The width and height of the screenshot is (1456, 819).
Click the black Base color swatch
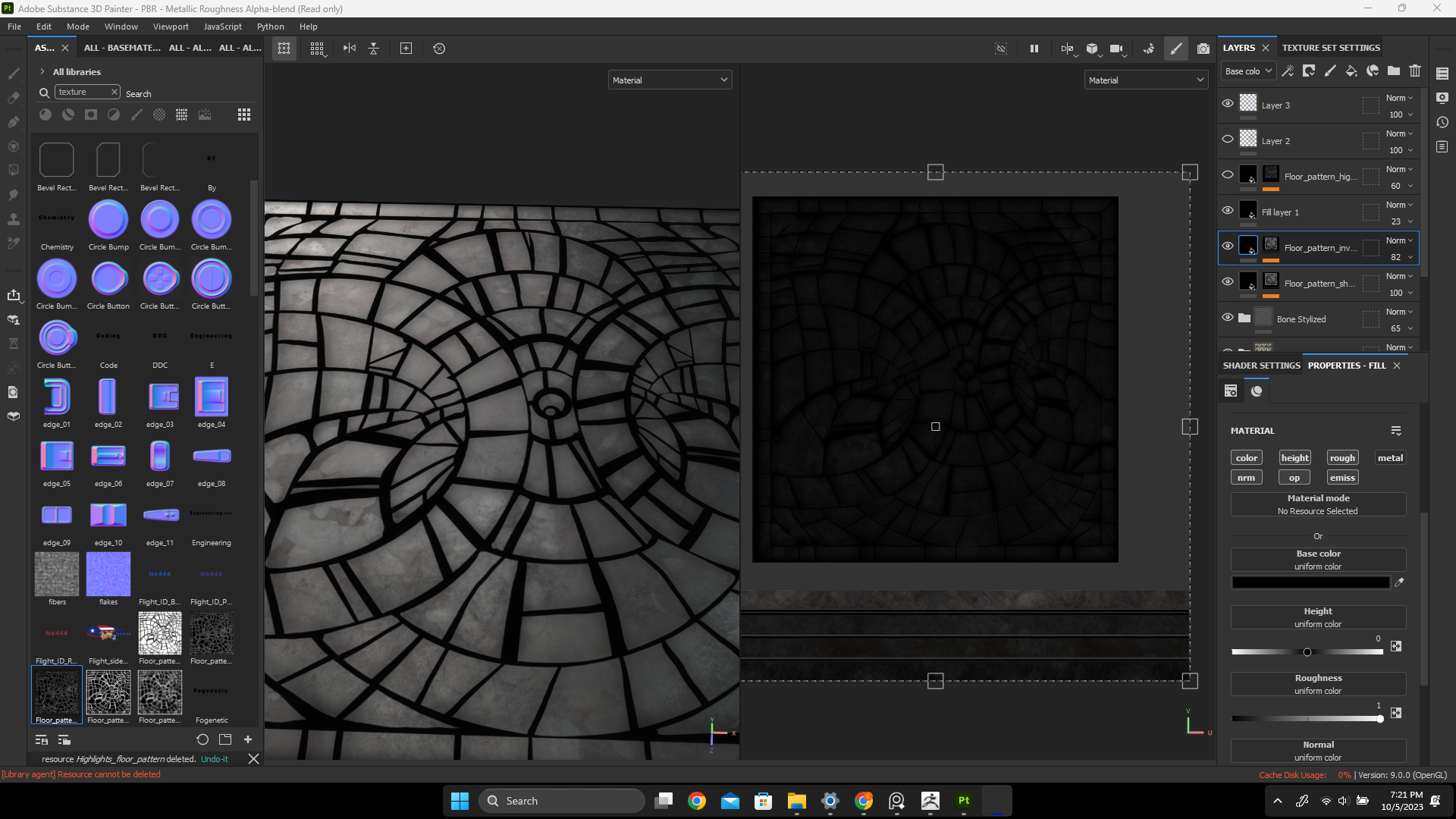point(1310,582)
